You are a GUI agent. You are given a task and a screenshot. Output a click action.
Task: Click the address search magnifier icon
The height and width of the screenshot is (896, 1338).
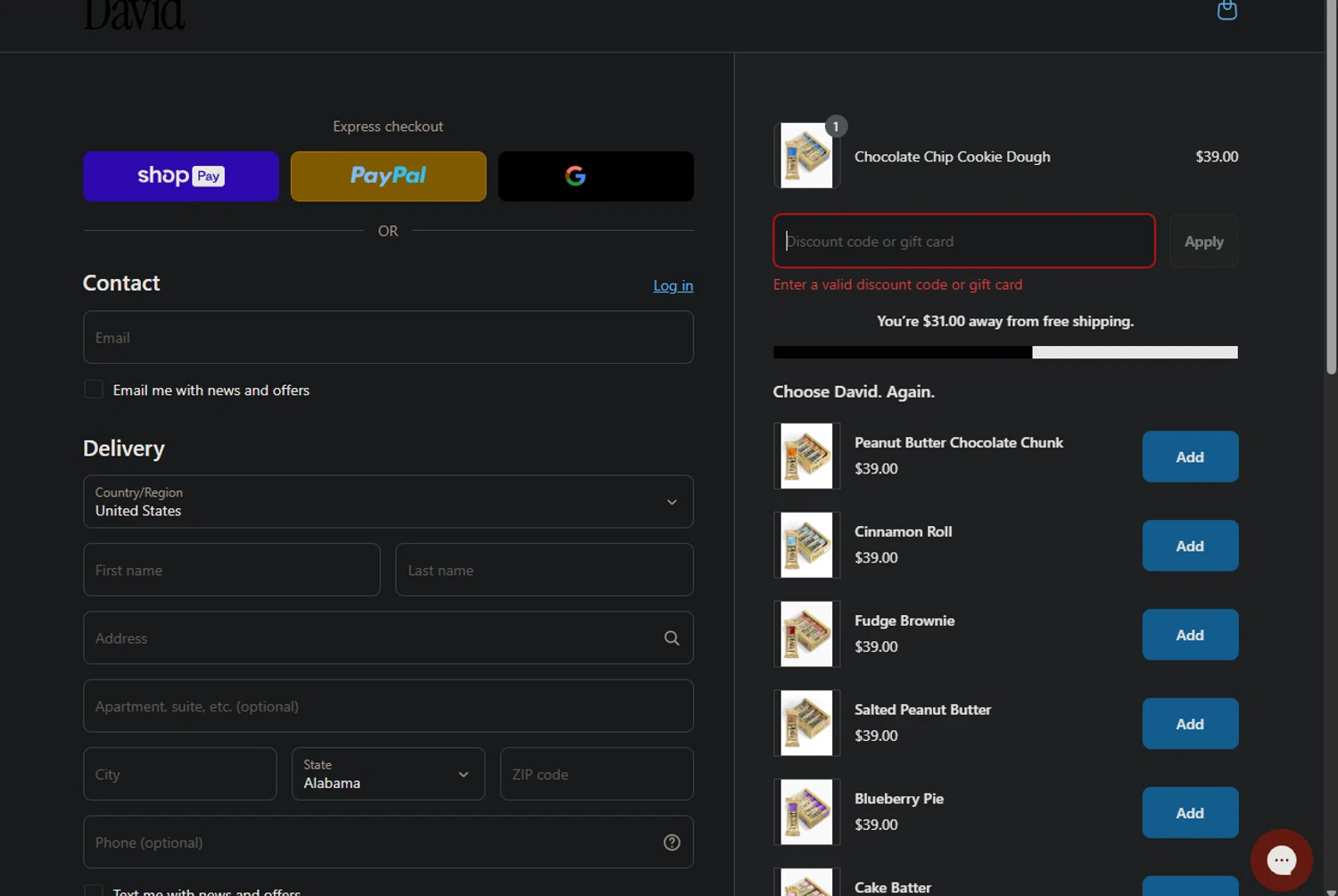pyautogui.click(x=672, y=638)
